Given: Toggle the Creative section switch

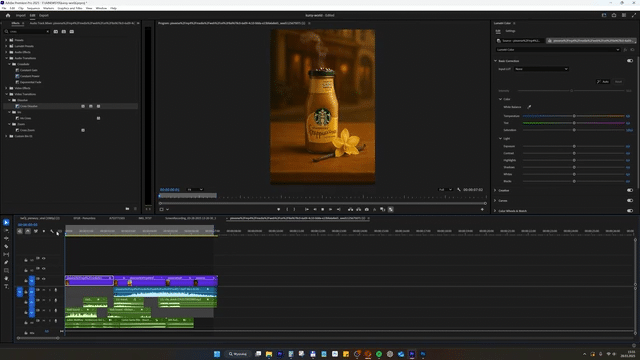Looking at the screenshot, I should point(630,190).
